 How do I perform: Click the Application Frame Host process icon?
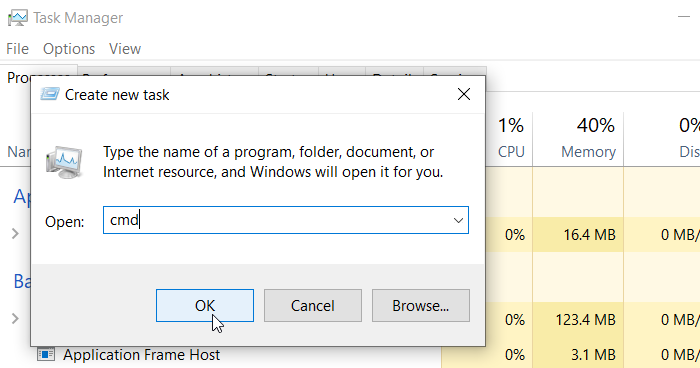(x=46, y=355)
